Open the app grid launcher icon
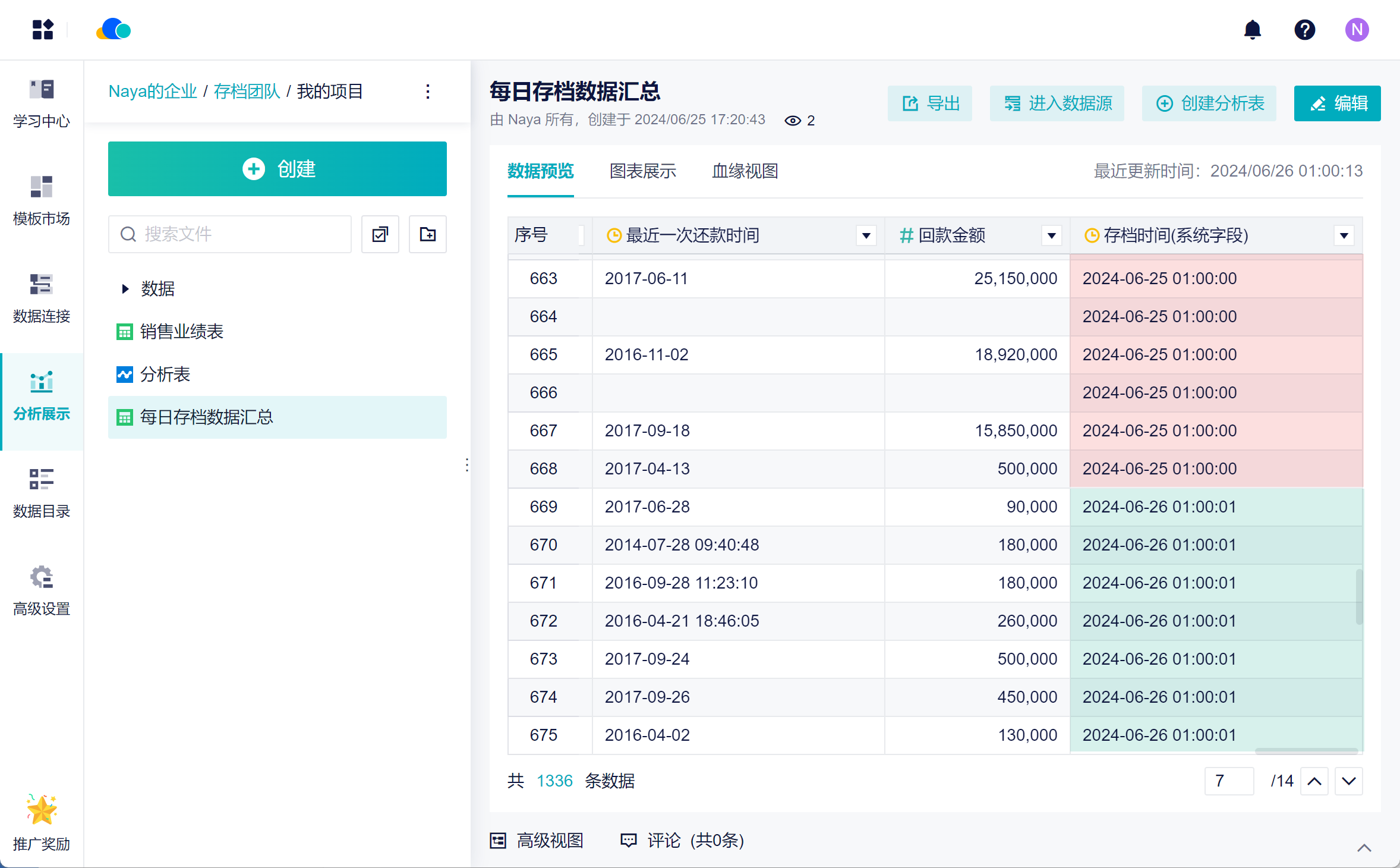This screenshot has width=1400, height=868. pyautogui.click(x=43, y=30)
